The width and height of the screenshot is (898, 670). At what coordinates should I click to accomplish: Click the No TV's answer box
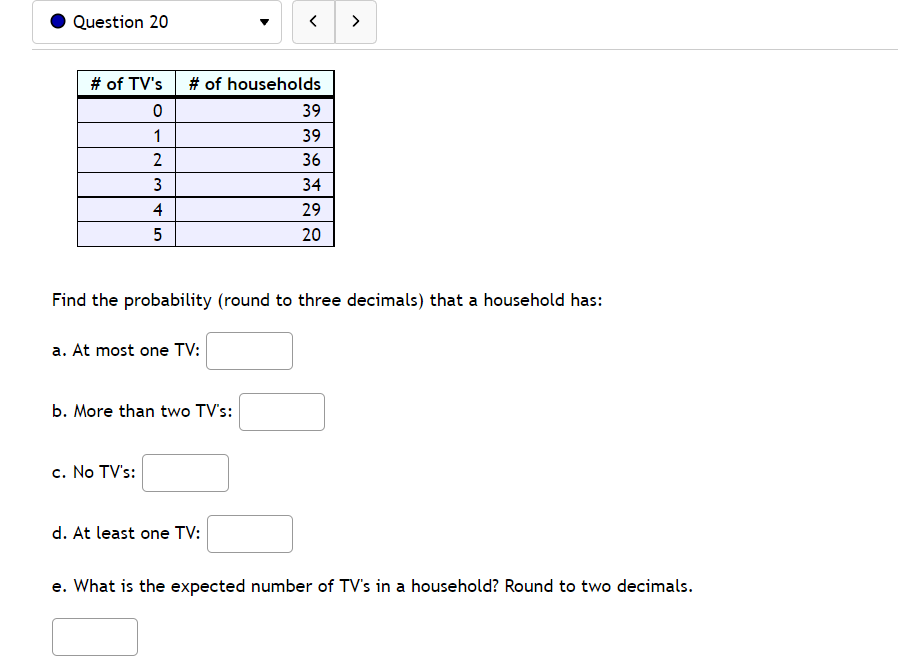coord(185,472)
